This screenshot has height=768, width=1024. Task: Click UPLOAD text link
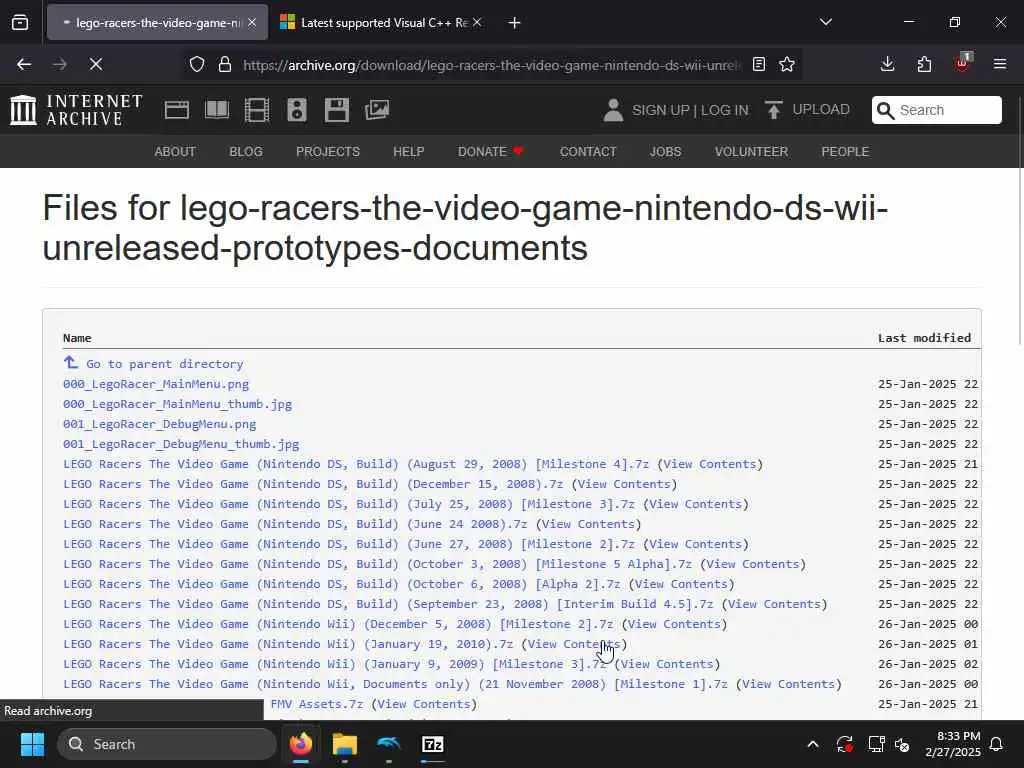[821, 109]
